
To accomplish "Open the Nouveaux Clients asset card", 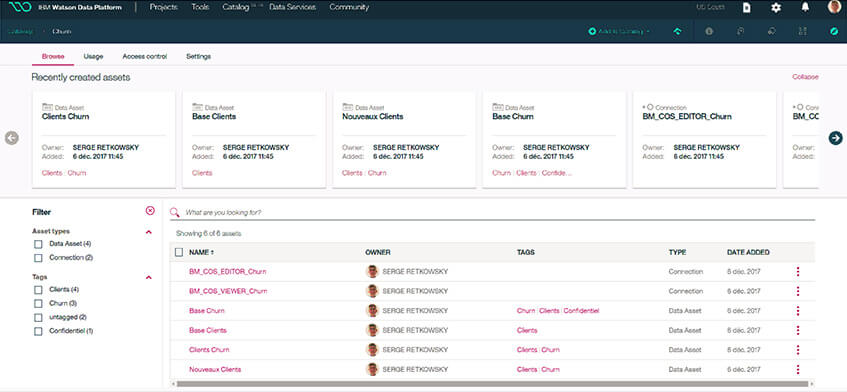I will click(404, 139).
